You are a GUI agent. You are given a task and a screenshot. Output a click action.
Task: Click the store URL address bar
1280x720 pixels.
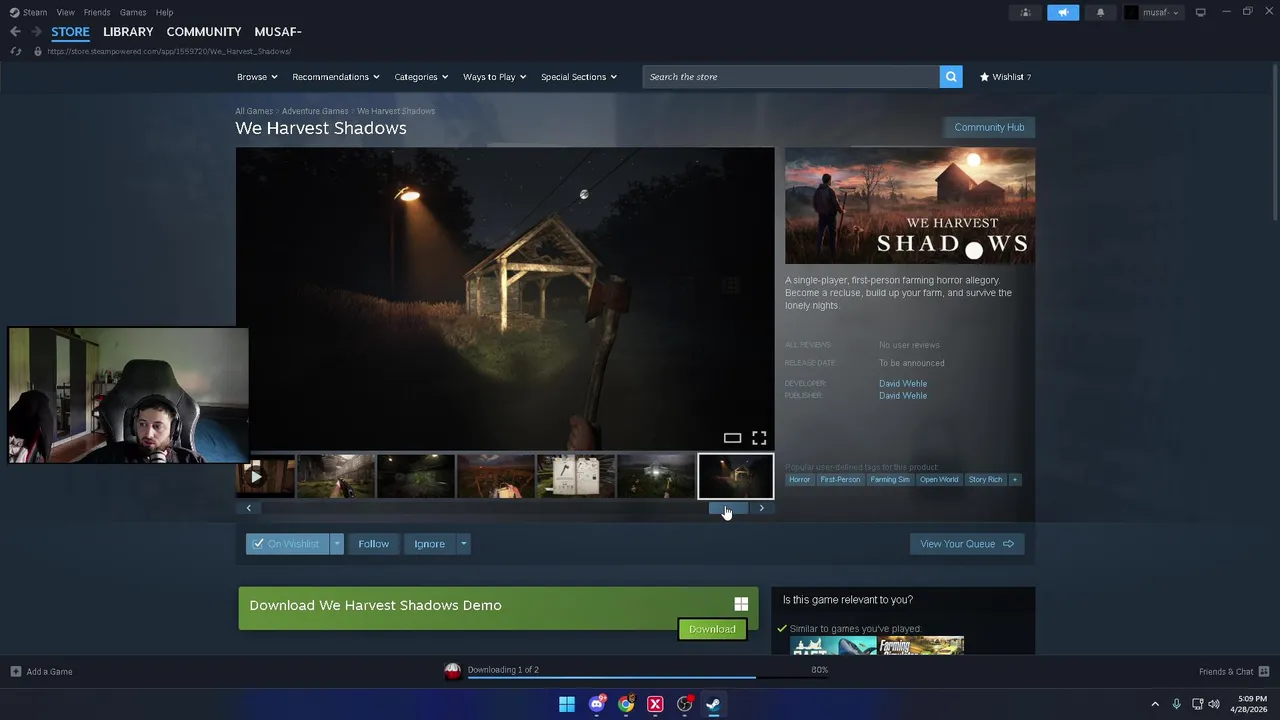pyautogui.click(x=170, y=51)
